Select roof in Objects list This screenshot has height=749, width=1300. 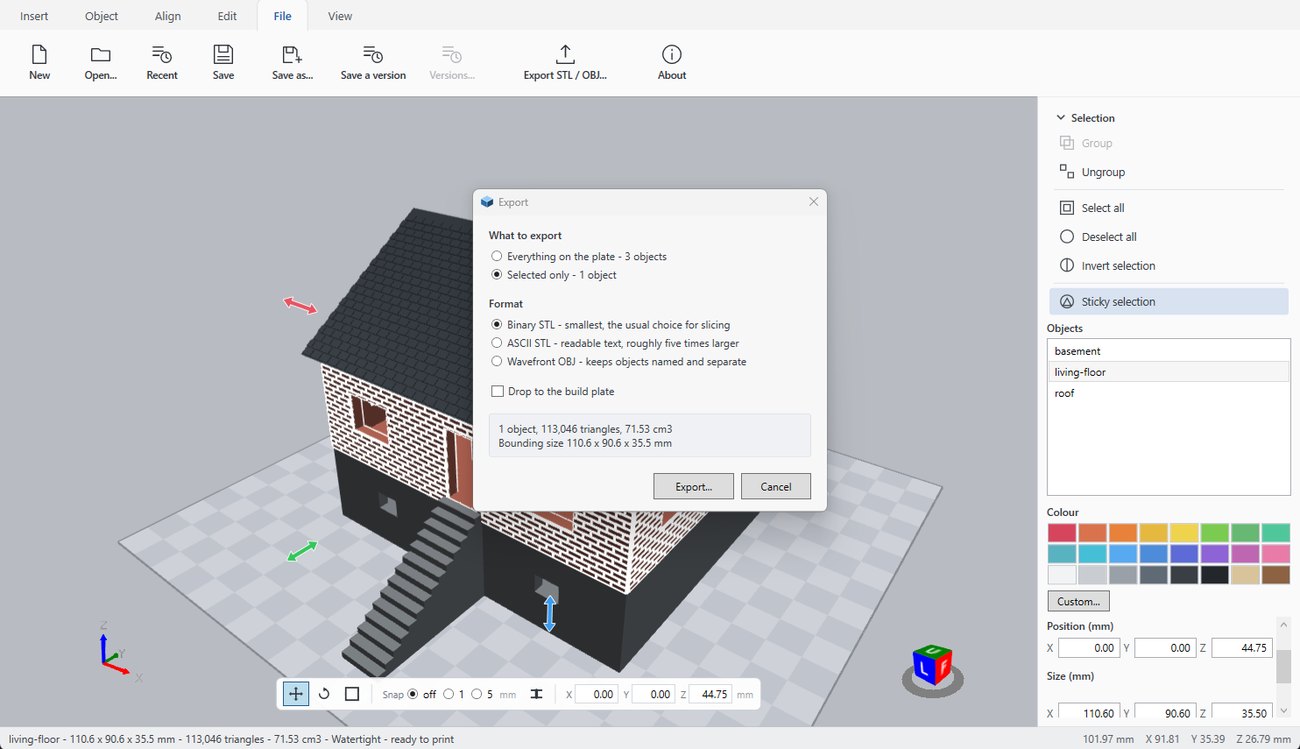pyautogui.click(x=1168, y=393)
